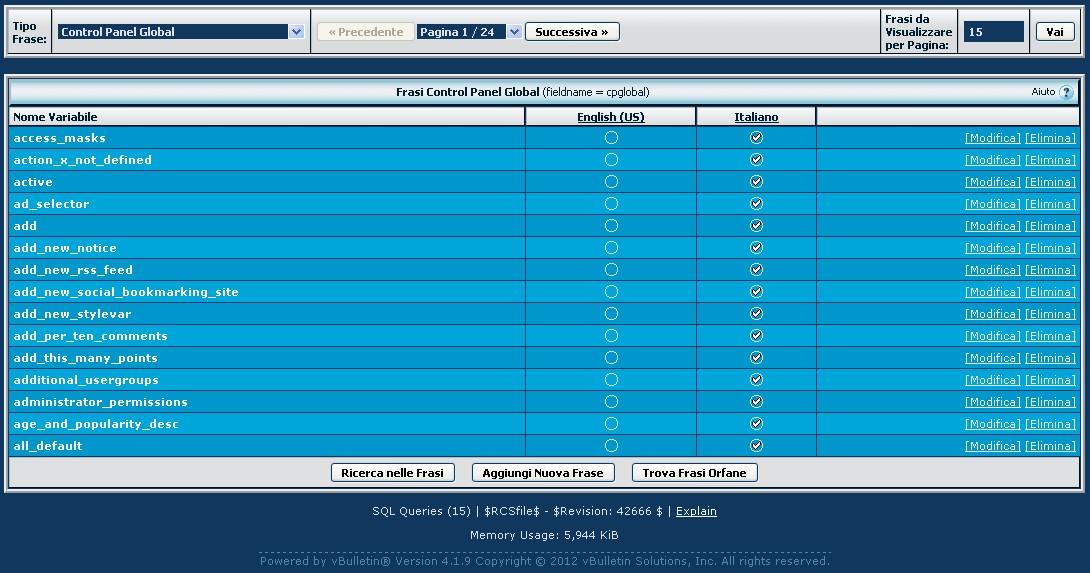This screenshot has height=573, width=1090.
Task: Select Italiano radio for all_default row
Action: 756,446
